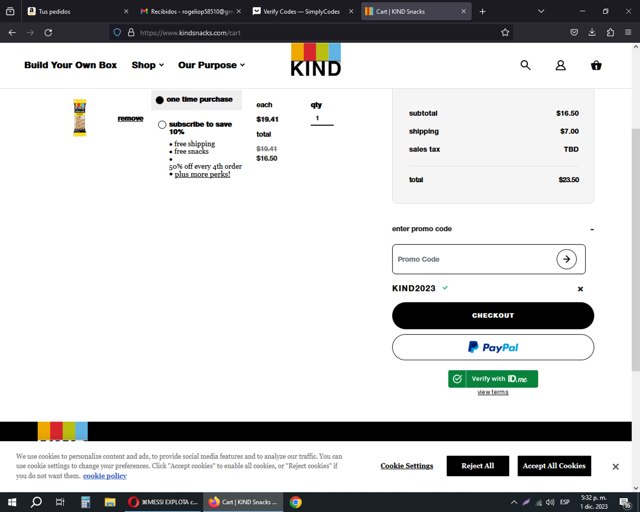Reload the page
Image resolution: width=640 pixels, height=512 pixels.
(48, 33)
